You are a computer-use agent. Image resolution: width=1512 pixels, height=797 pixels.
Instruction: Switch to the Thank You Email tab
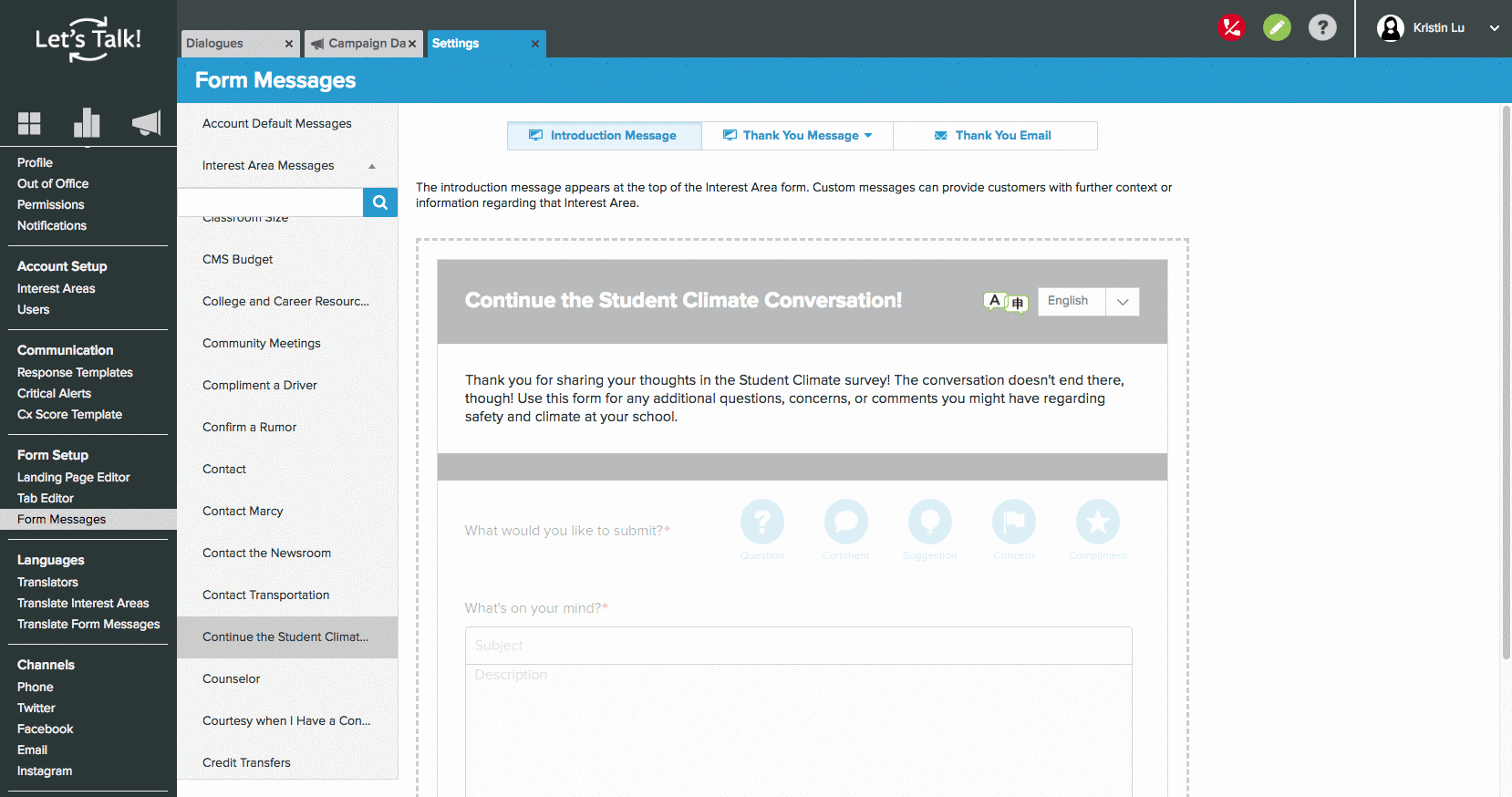tap(995, 136)
